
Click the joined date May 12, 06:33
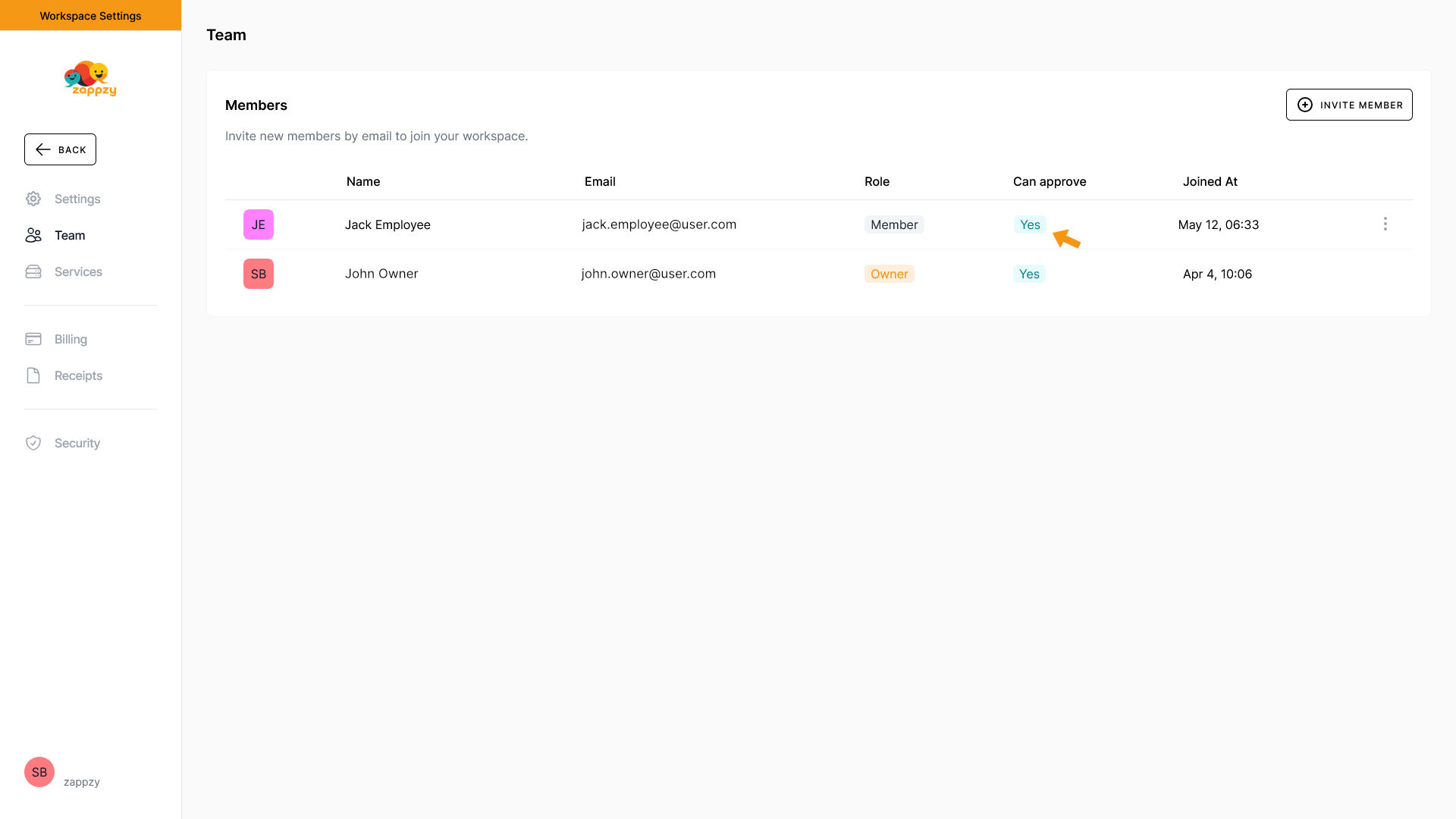pos(1219,224)
